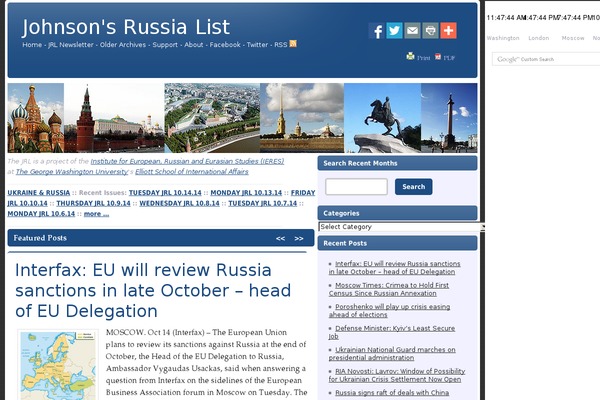Open Moscow Times Crimea census post

click(x=389, y=289)
